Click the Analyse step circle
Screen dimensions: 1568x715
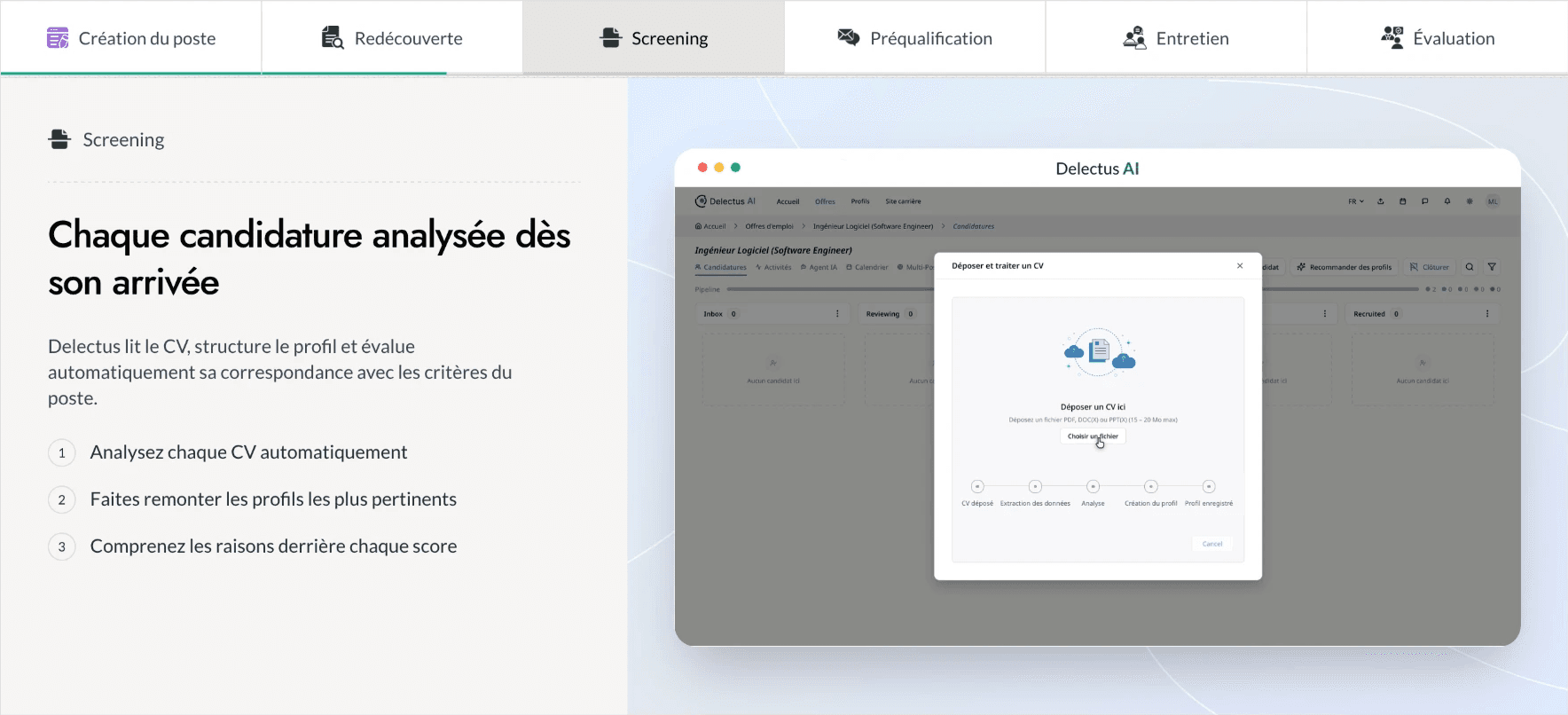coord(1093,486)
